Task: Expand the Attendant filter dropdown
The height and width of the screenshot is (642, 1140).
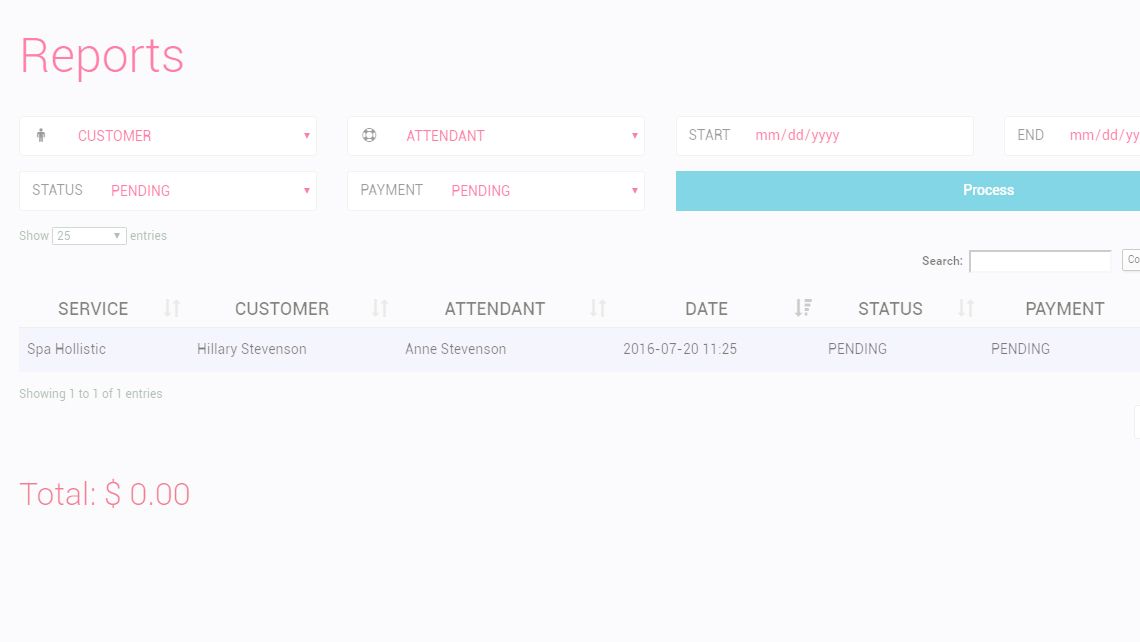Action: pos(496,136)
